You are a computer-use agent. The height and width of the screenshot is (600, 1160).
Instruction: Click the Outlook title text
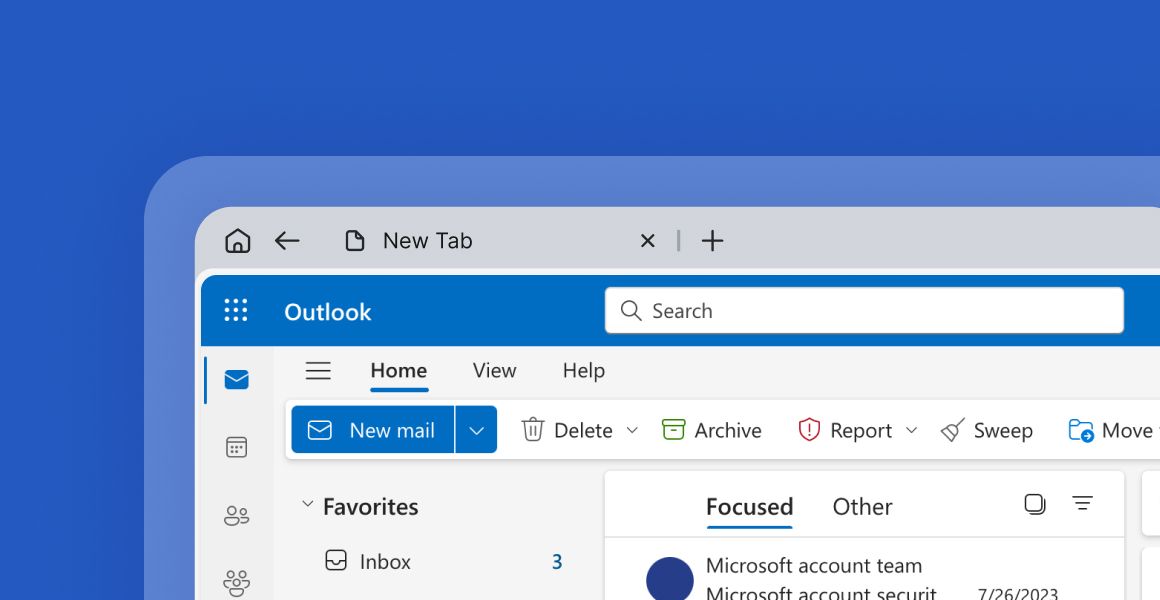pyautogui.click(x=328, y=311)
